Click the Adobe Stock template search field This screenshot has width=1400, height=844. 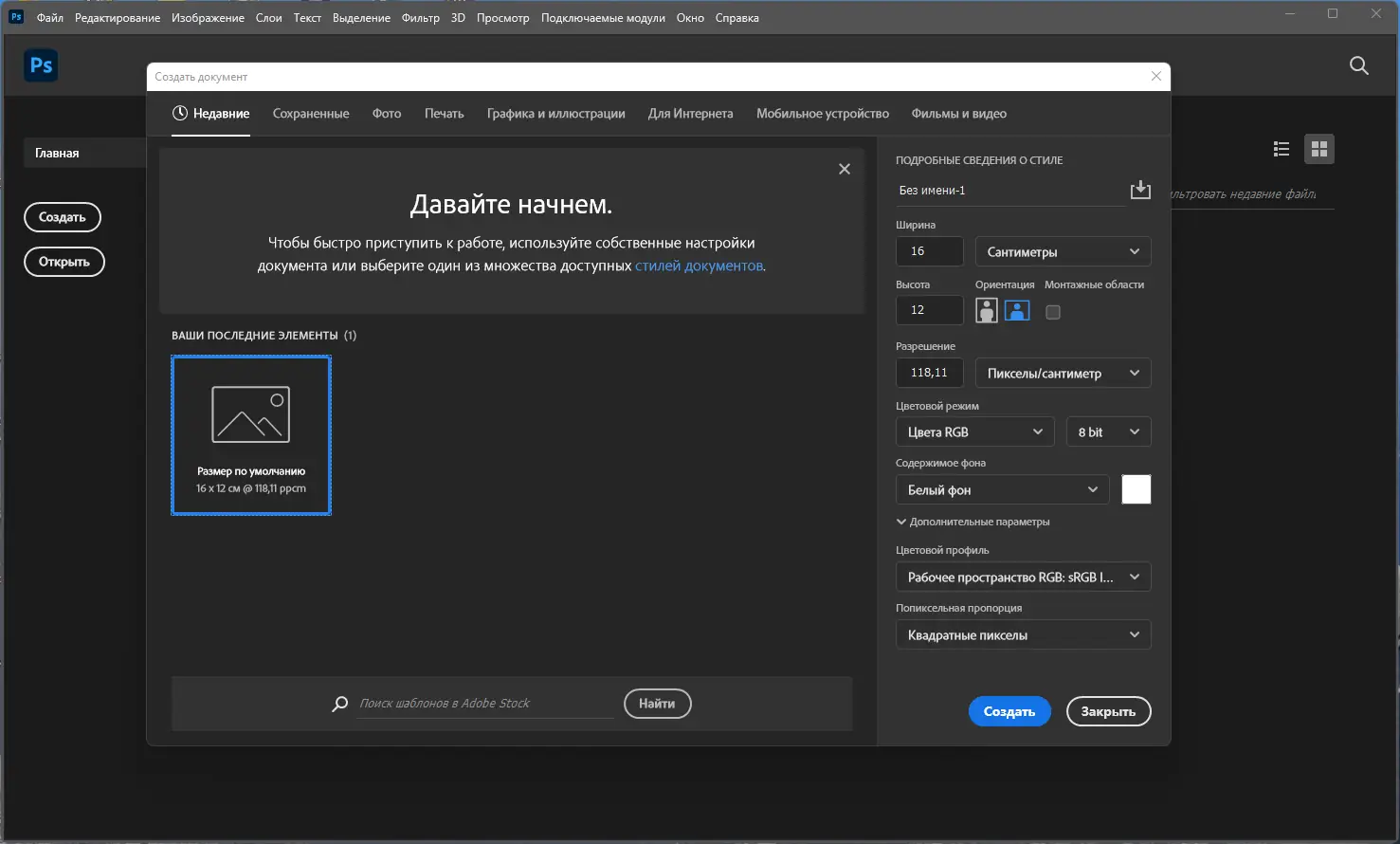coord(485,704)
